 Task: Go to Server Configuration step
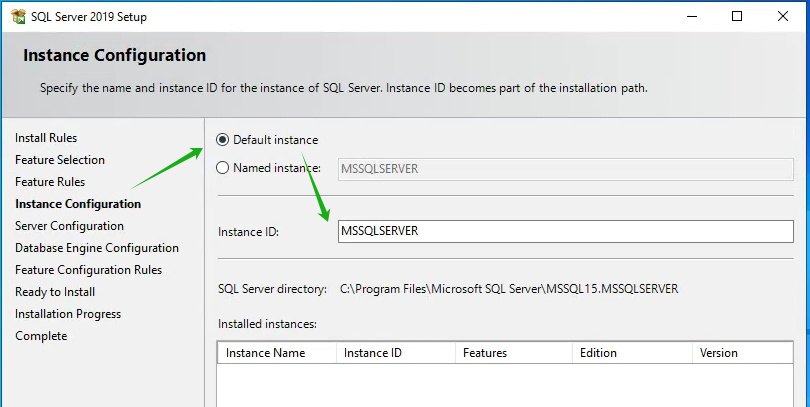(x=69, y=226)
